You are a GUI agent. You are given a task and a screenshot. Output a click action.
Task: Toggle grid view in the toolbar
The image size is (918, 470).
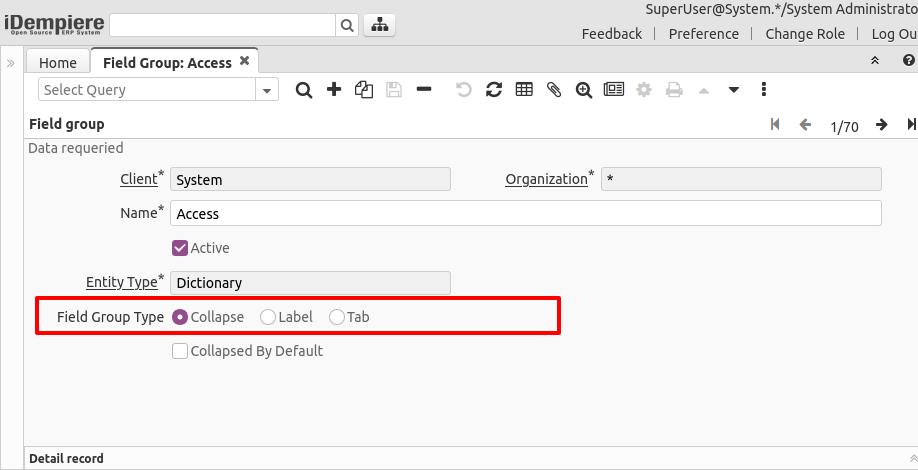point(524,90)
